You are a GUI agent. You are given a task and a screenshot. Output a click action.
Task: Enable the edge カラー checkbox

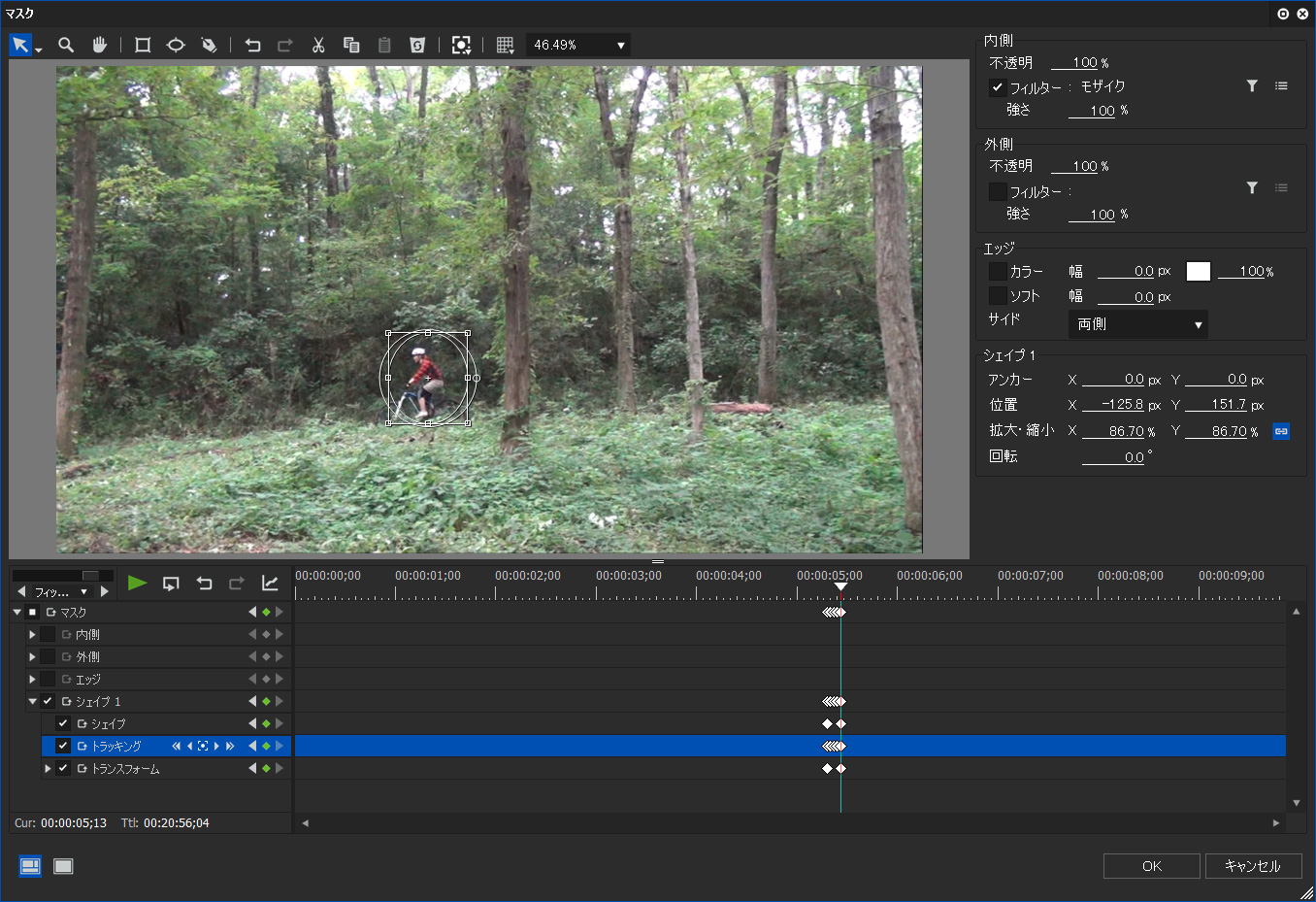click(x=997, y=272)
